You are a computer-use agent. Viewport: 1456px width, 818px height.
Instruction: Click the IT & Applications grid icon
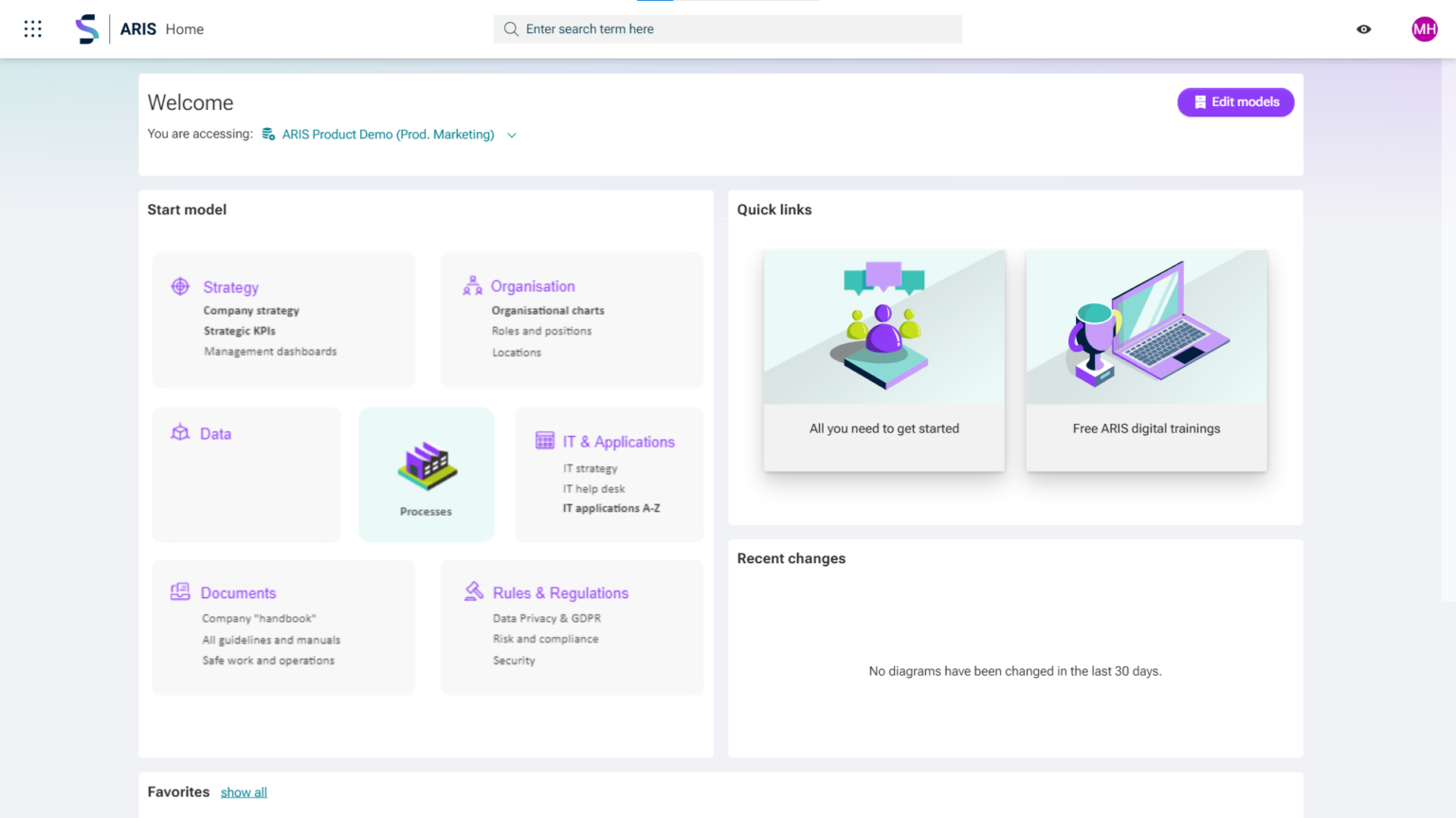tap(545, 441)
